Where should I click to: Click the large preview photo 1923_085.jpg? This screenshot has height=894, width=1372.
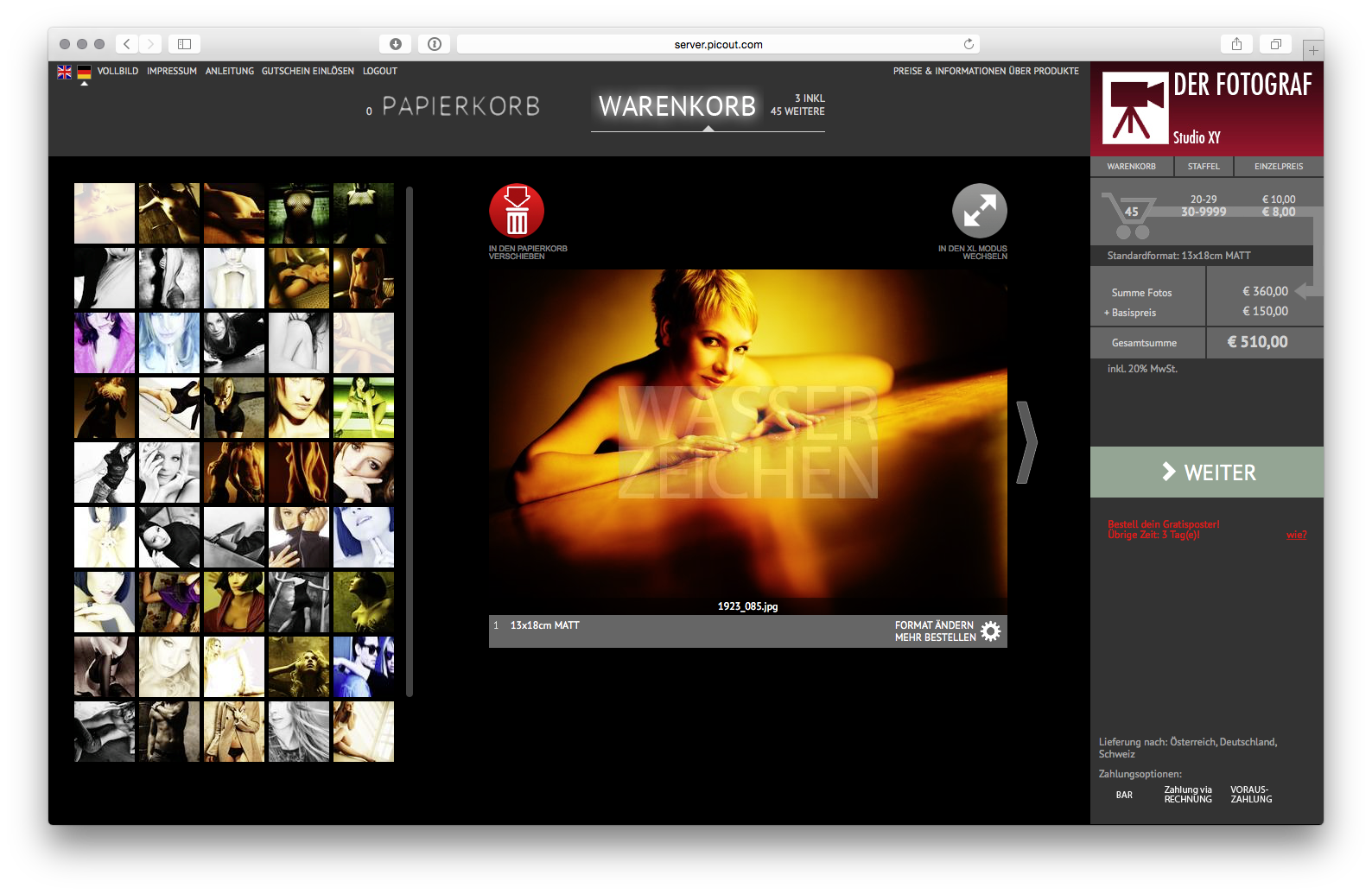[x=748, y=442]
